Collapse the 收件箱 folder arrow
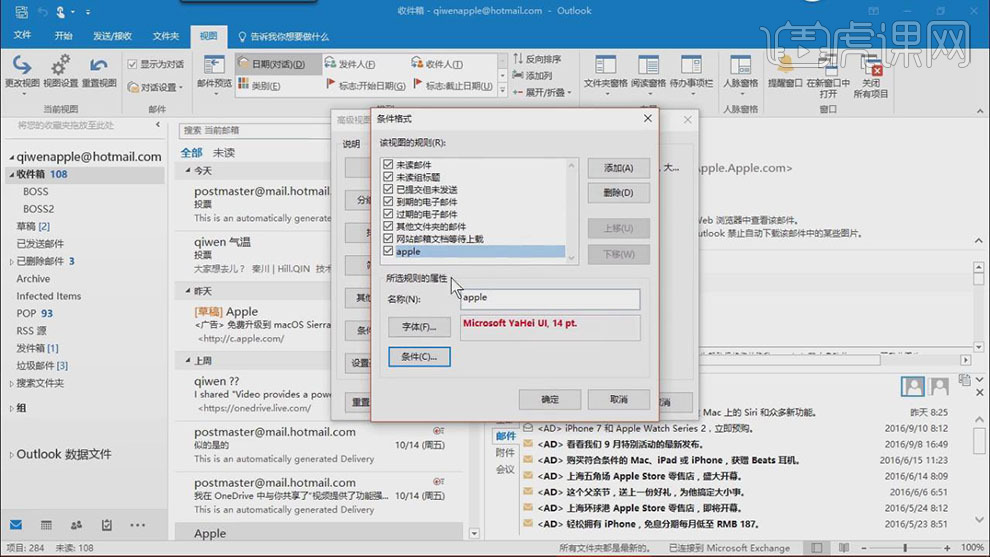This screenshot has height=557, width=990. coord(11,174)
